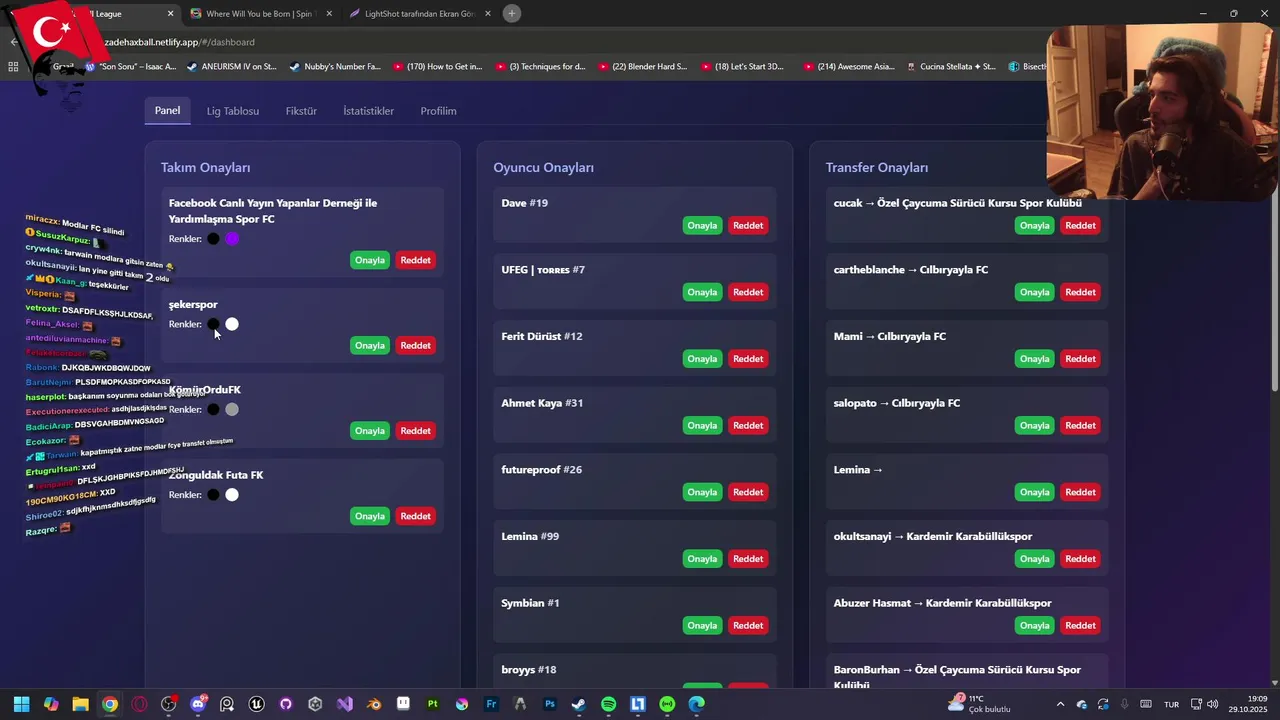The image size is (1280, 720).
Task: Reject cartheblanche transfer to Cılbıryayla FC
Action: (x=1080, y=292)
